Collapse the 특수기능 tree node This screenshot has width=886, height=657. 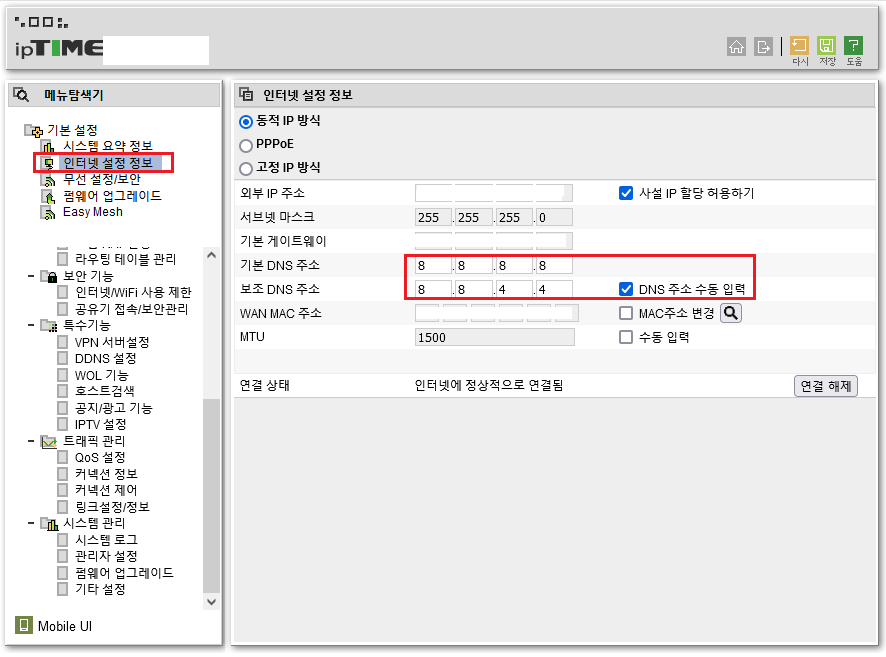click(31, 325)
